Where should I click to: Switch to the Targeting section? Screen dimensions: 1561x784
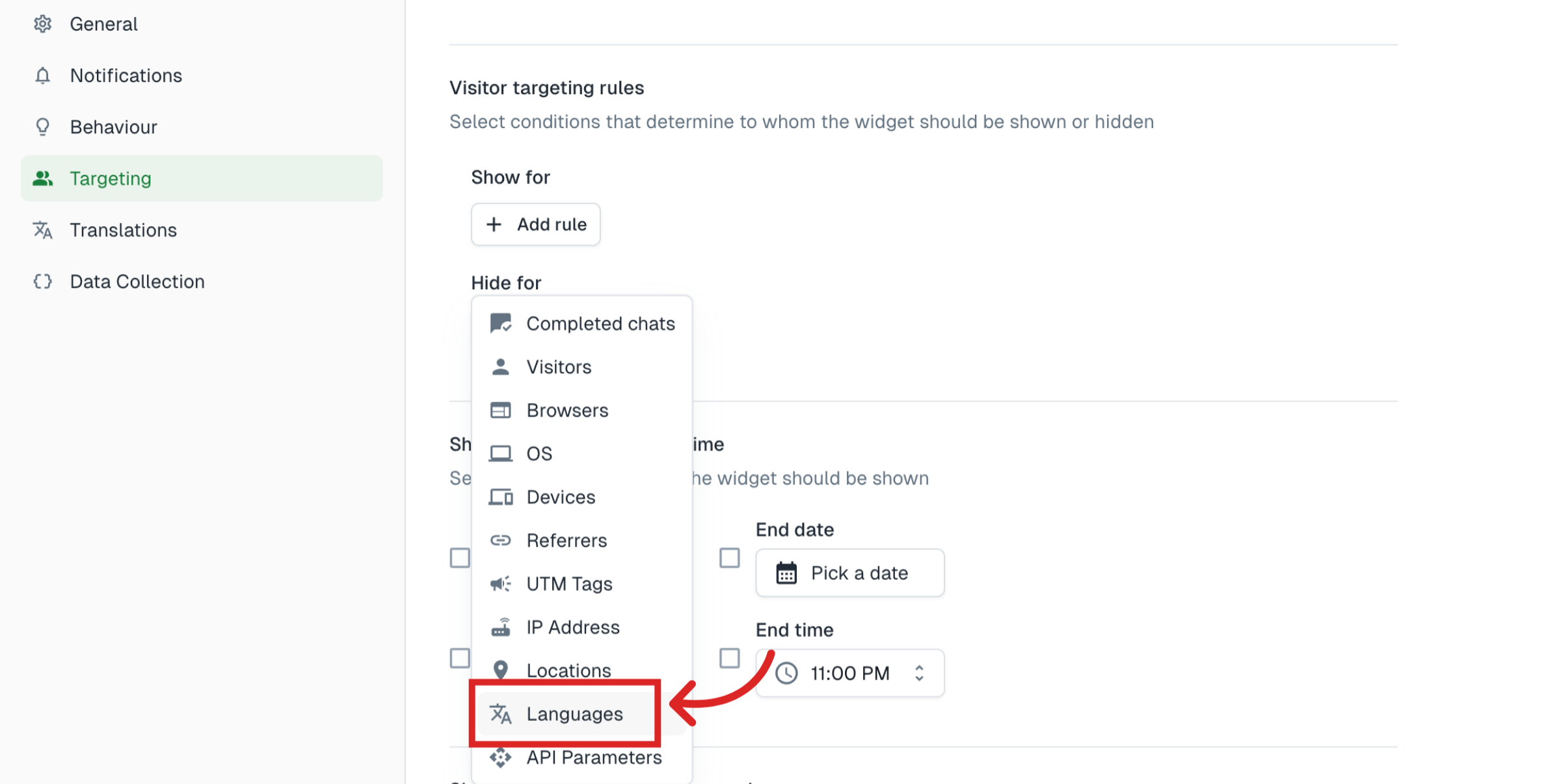(111, 178)
